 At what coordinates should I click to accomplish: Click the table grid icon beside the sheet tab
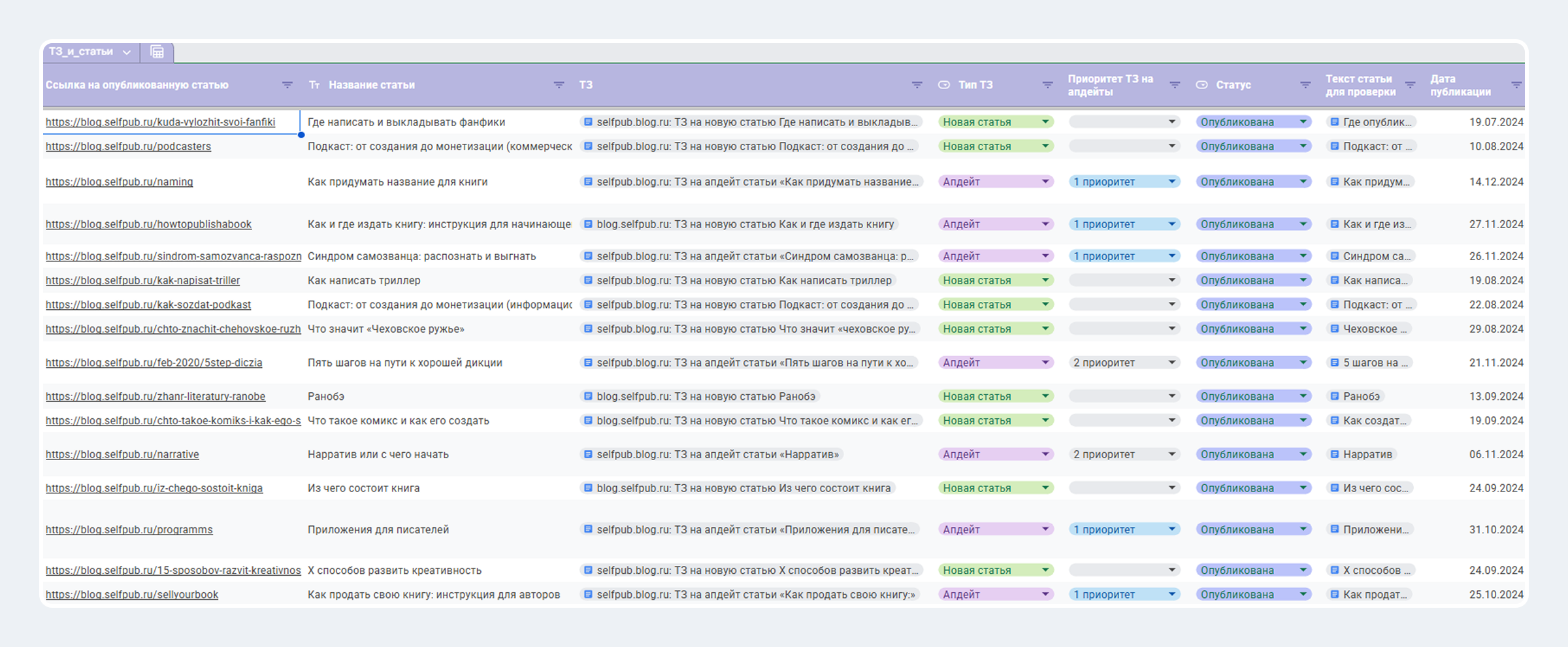(157, 52)
